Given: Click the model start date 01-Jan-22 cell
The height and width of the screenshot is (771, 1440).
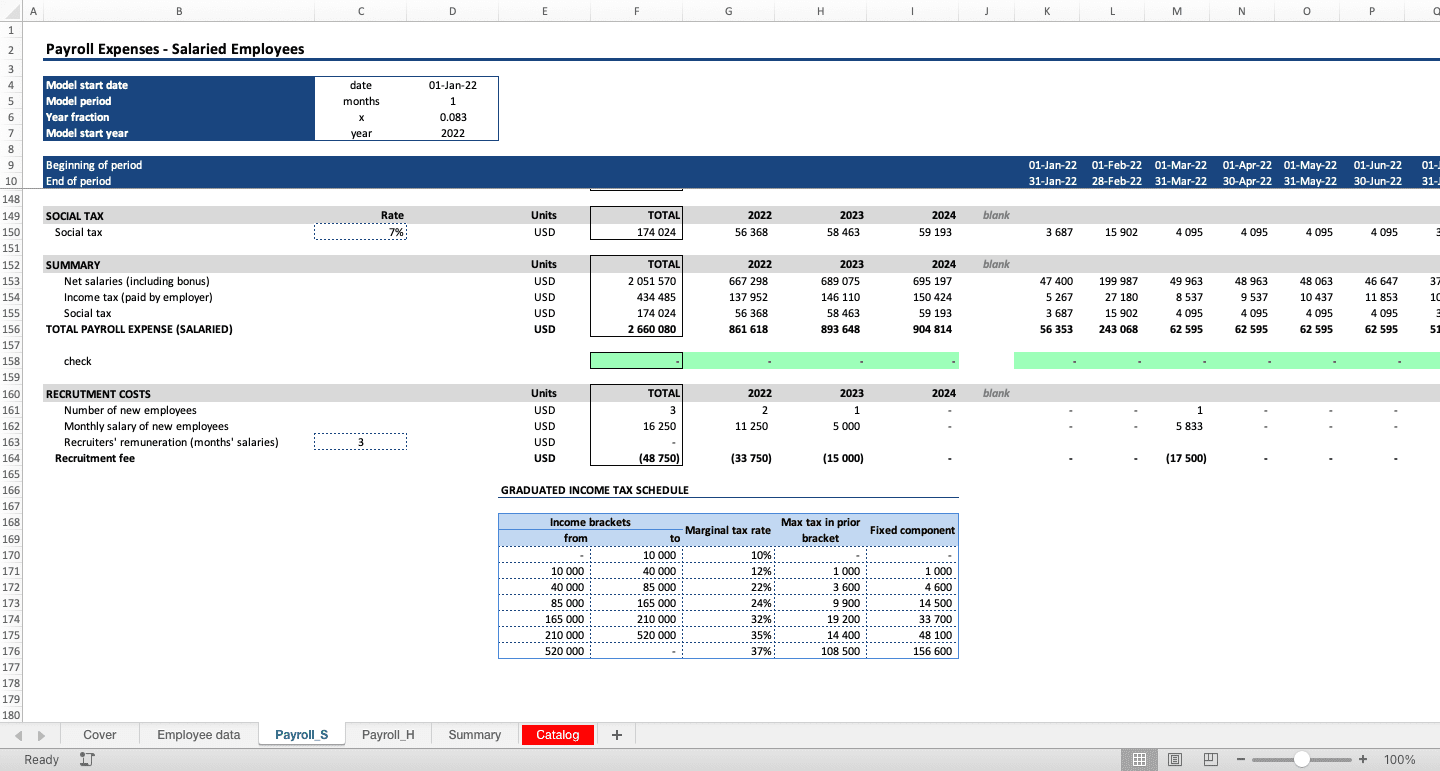Looking at the screenshot, I should click(452, 85).
